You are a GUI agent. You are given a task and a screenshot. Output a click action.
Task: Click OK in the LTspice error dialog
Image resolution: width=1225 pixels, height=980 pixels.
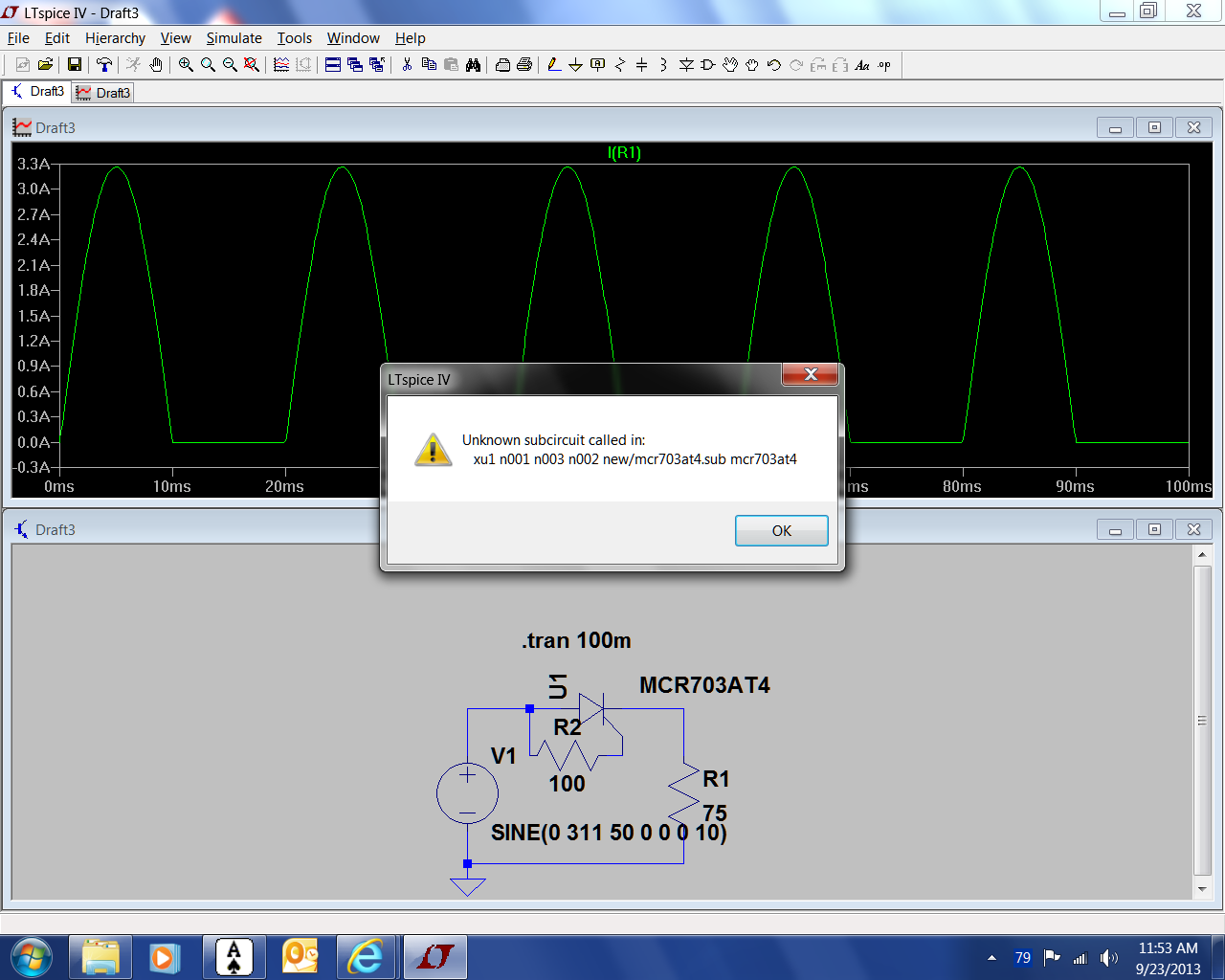coord(781,530)
